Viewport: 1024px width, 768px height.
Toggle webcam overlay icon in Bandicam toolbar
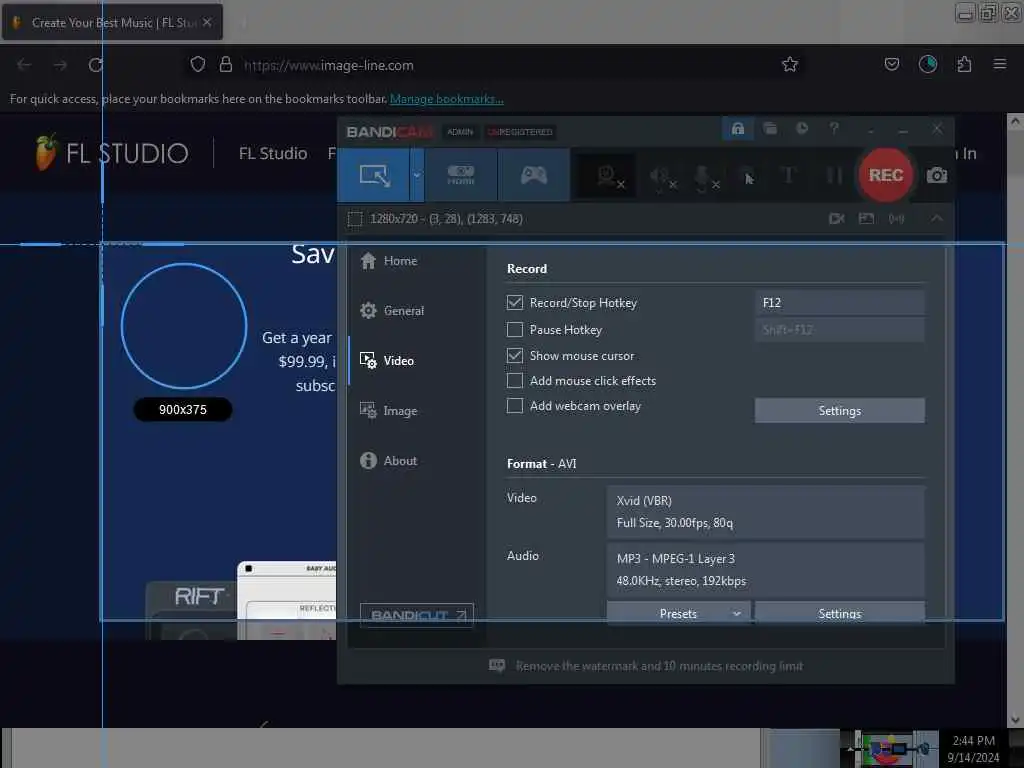coord(609,176)
